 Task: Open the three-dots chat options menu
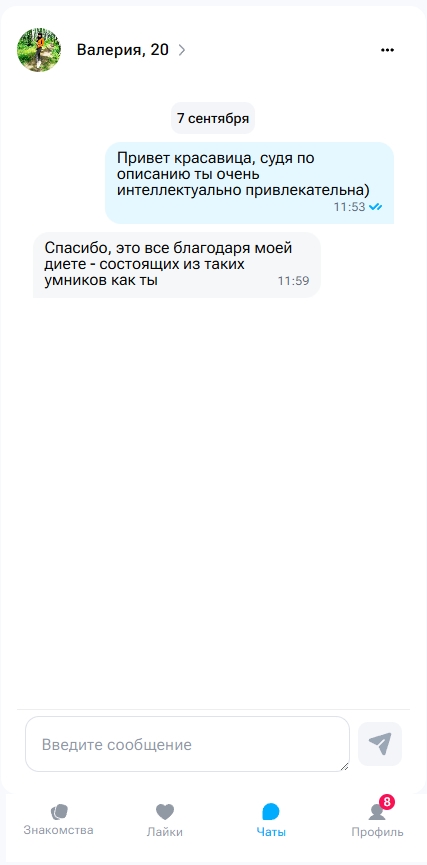pyautogui.click(x=387, y=50)
